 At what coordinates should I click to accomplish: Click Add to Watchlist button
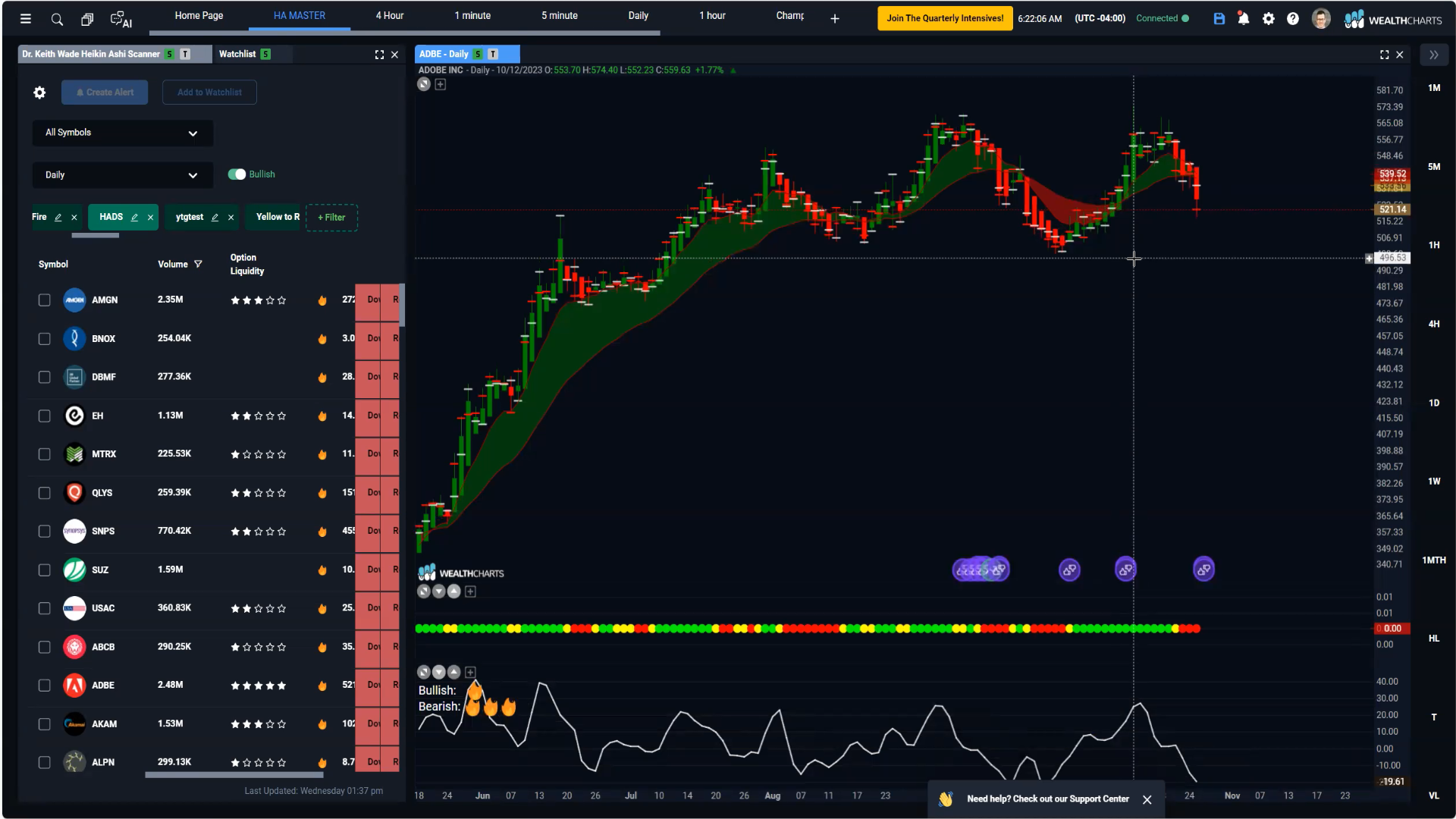click(209, 93)
